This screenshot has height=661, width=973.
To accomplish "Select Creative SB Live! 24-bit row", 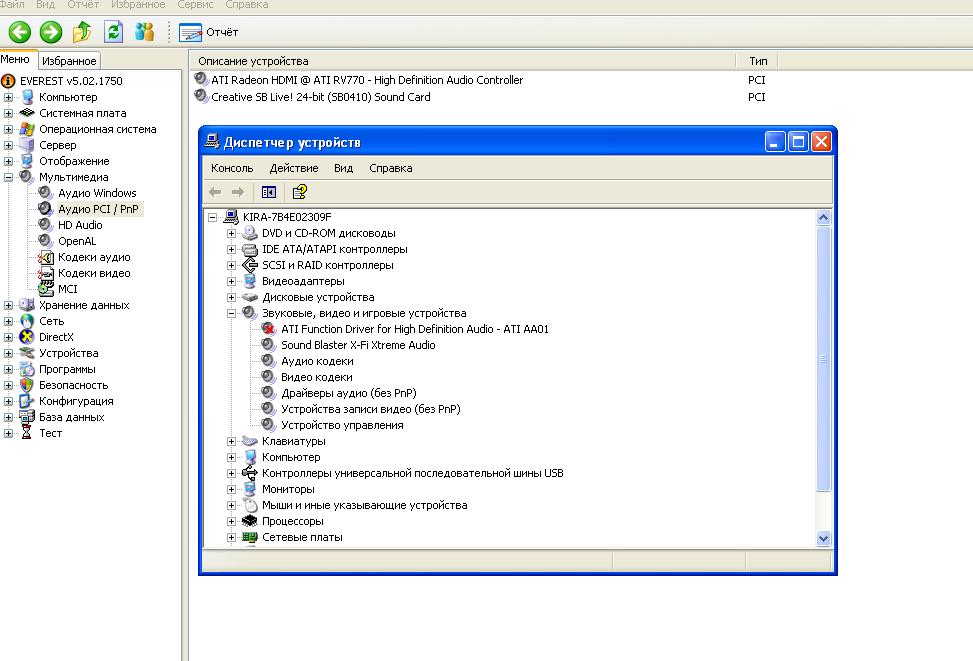I will (312, 97).
